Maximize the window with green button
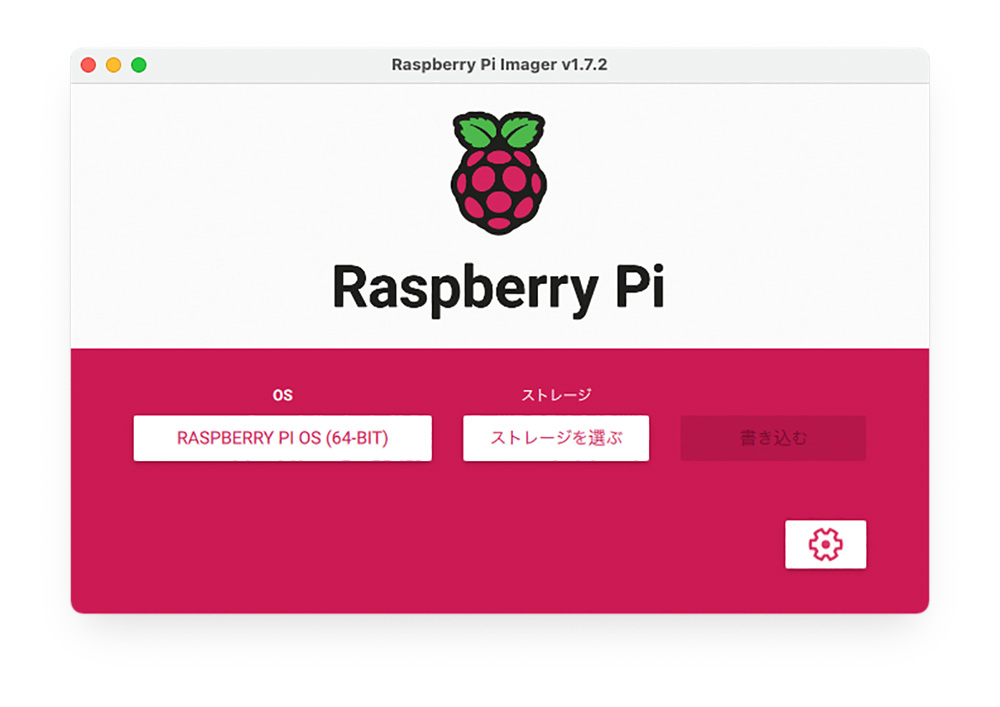 tap(139, 65)
